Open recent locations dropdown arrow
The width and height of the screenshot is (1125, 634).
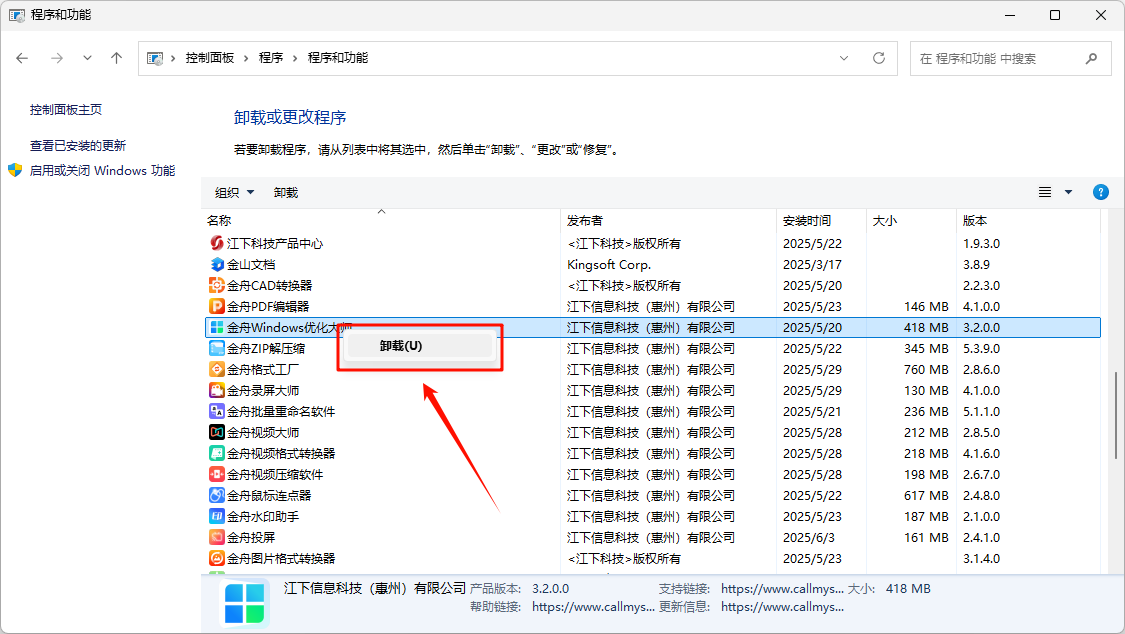point(87,58)
